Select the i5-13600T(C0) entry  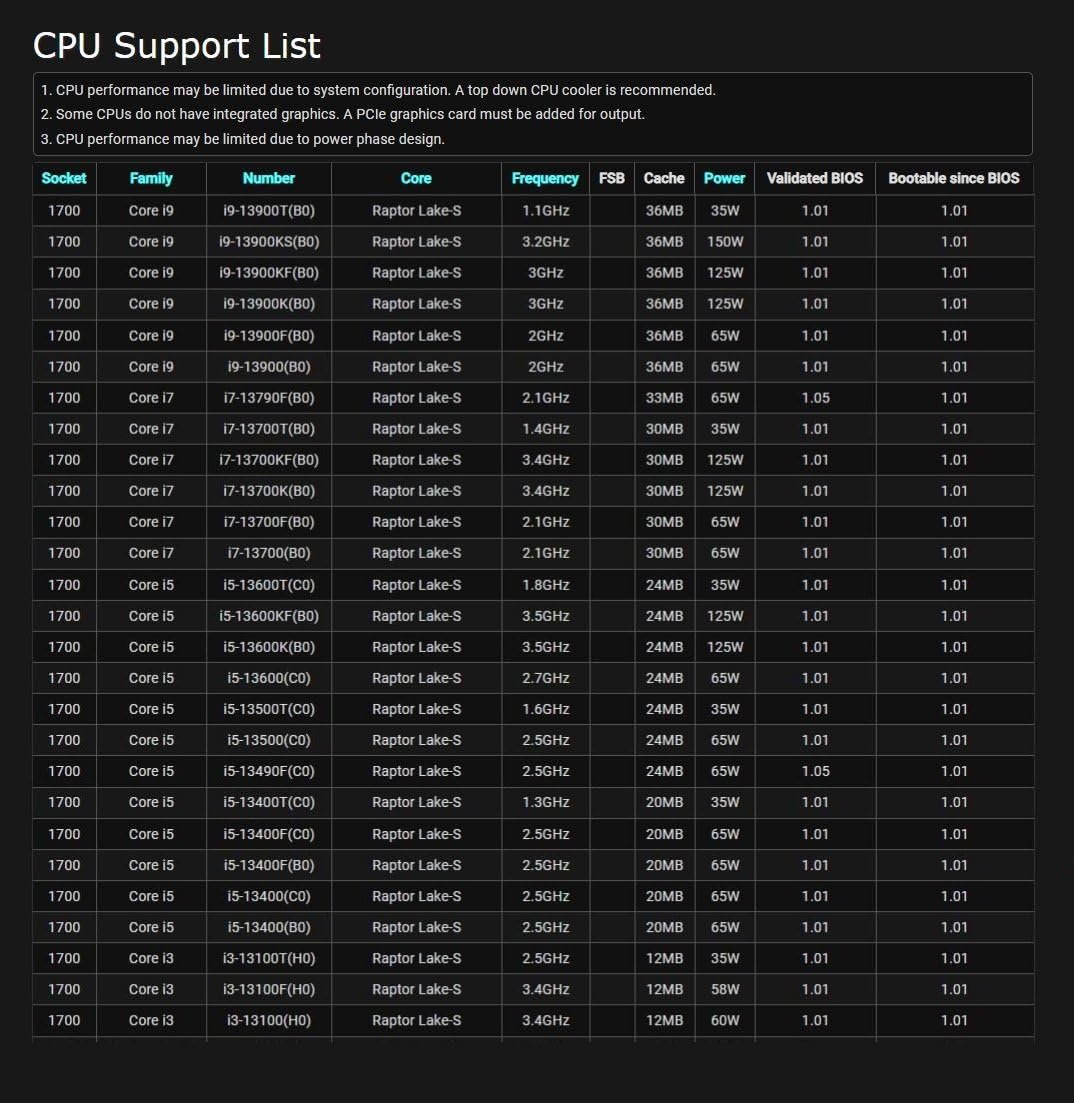point(268,584)
